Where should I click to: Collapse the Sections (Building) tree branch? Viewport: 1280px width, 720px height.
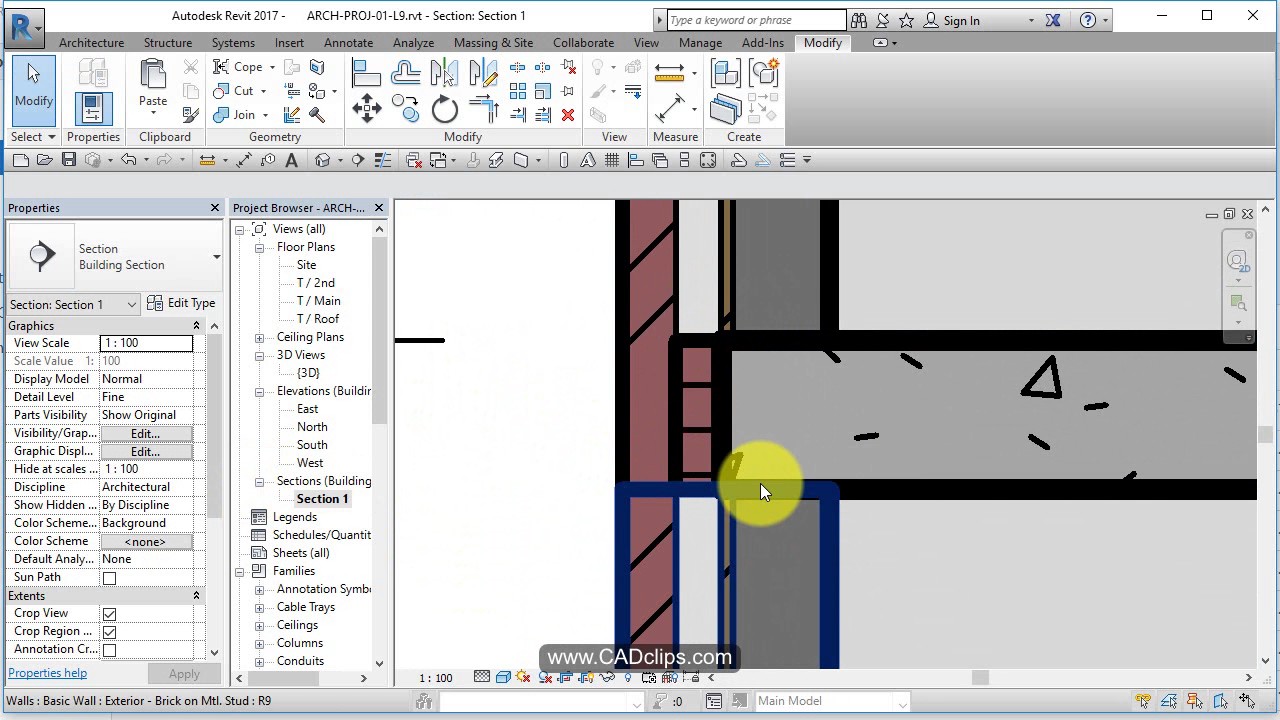pos(260,481)
